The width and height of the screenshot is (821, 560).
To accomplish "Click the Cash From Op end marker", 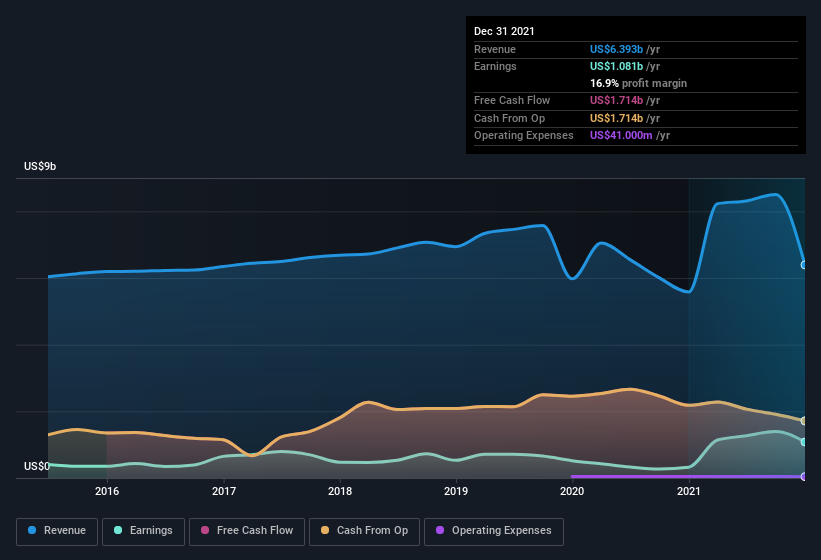I will 804,421.
